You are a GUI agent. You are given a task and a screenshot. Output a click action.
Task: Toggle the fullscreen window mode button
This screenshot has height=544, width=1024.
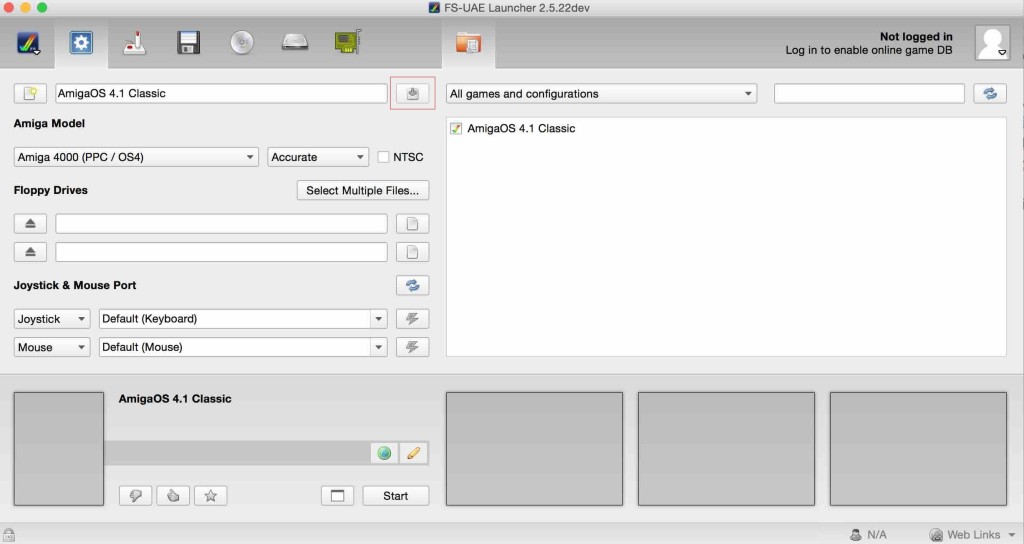[338, 496]
